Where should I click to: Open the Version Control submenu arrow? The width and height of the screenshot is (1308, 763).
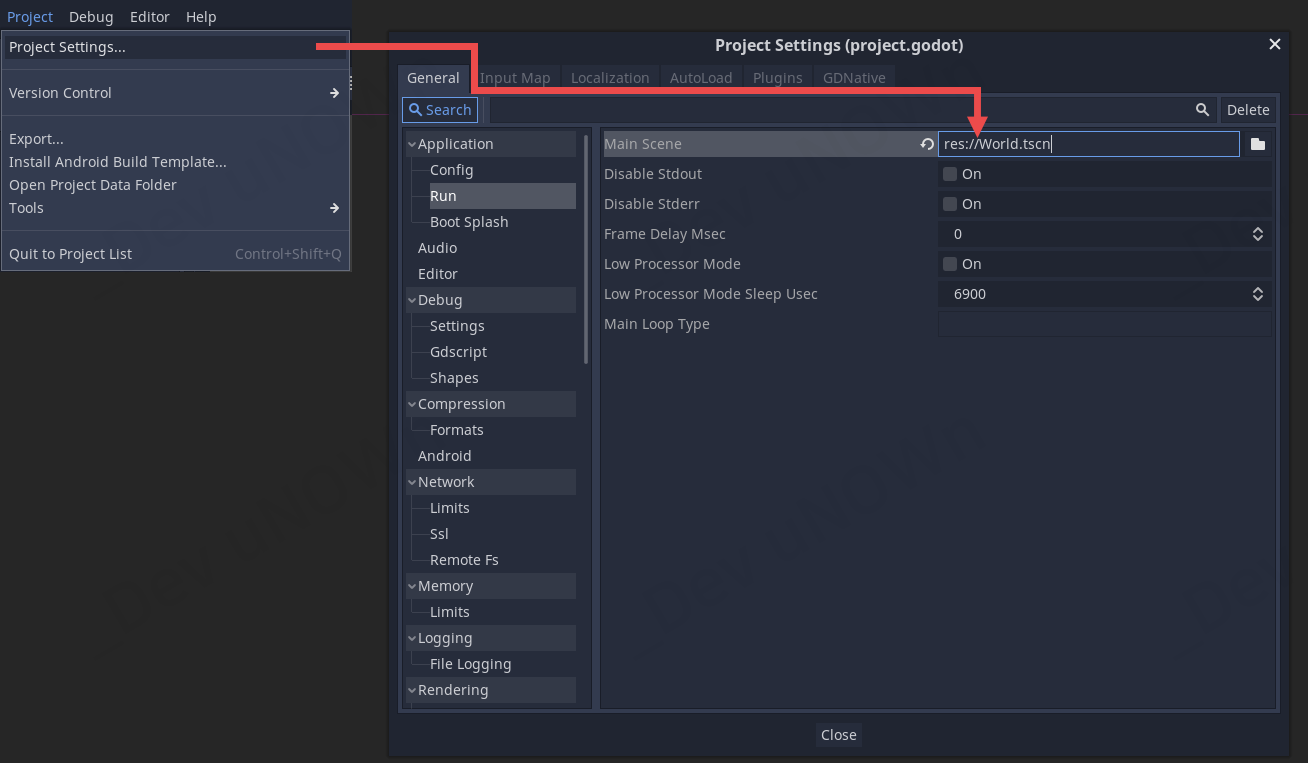335,93
